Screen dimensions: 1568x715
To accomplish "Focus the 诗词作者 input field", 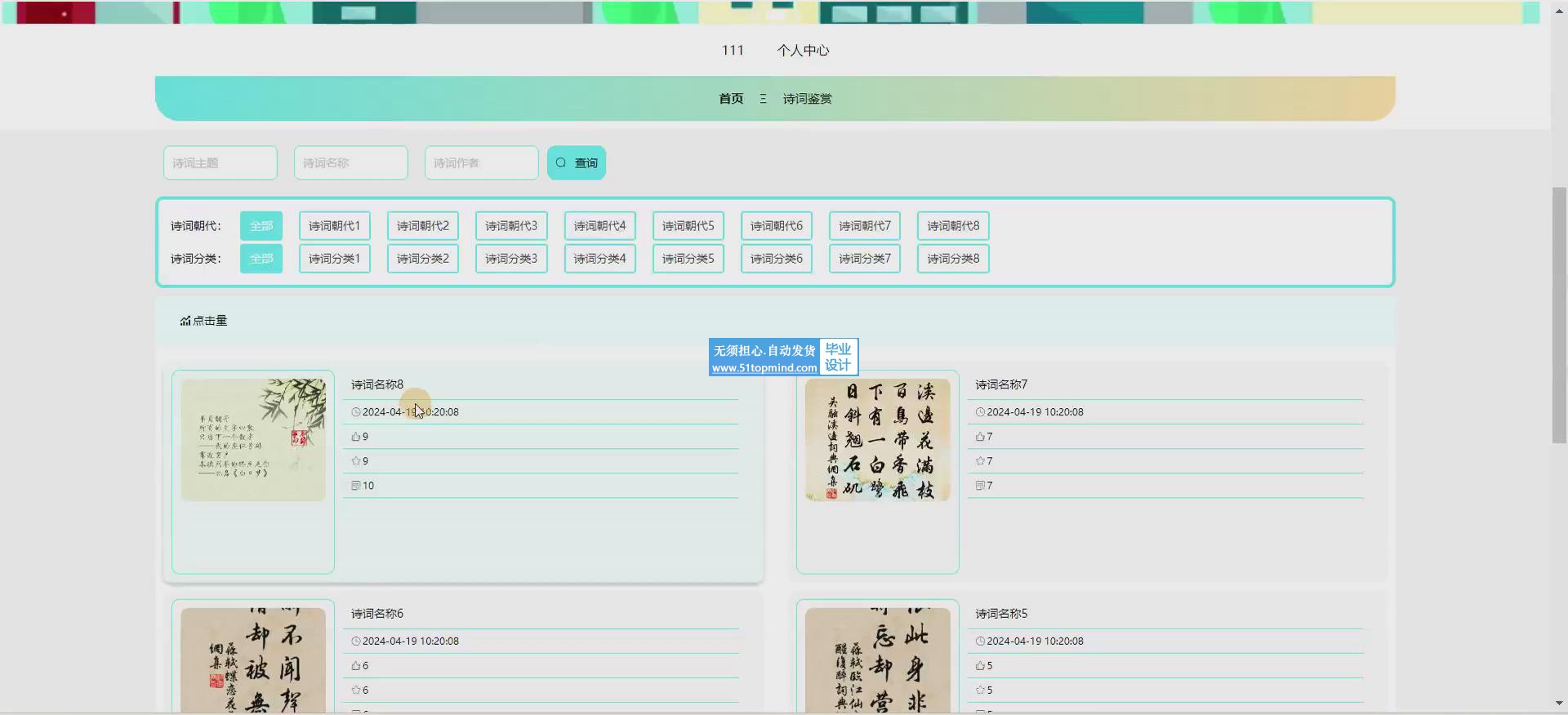I will pyautogui.click(x=482, y=162).
